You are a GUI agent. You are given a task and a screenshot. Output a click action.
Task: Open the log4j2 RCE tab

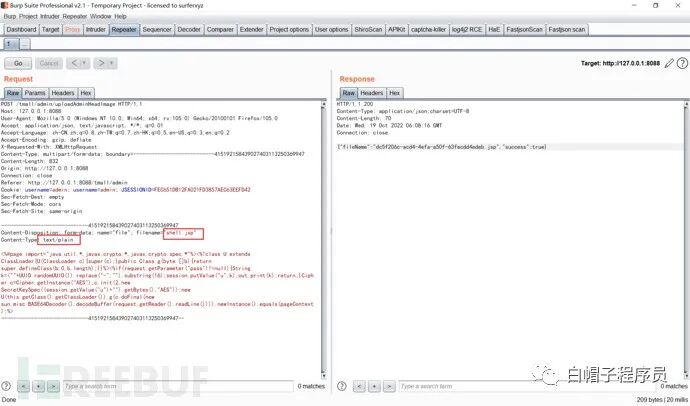tap(467, 29)
